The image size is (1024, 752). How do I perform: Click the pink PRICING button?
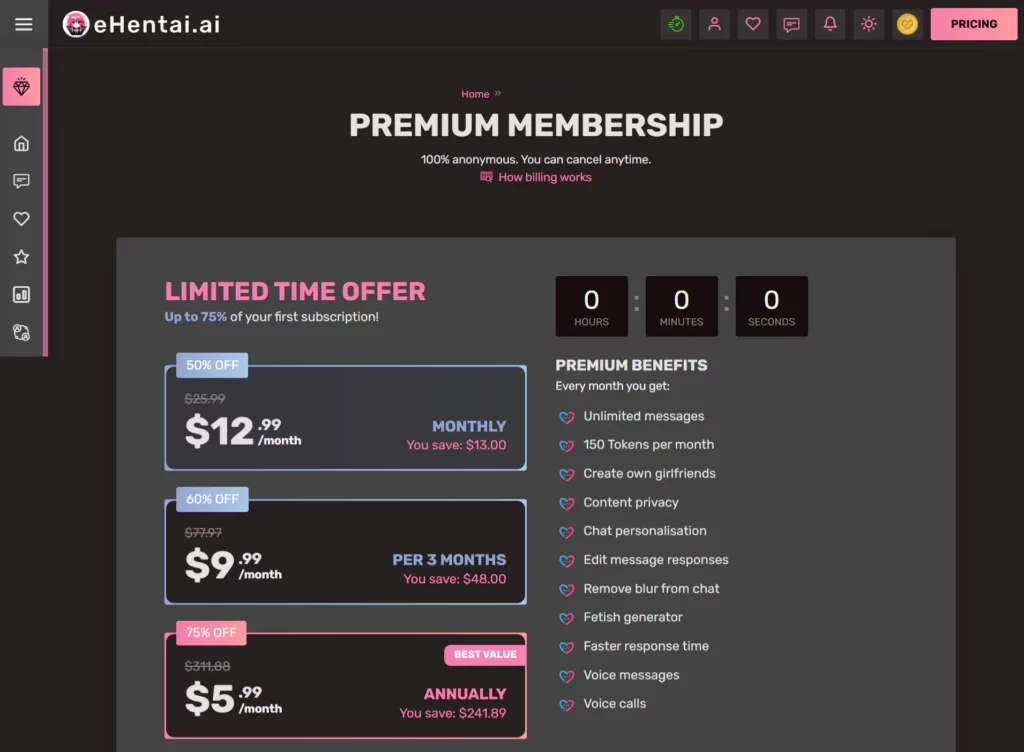(974, 24)
